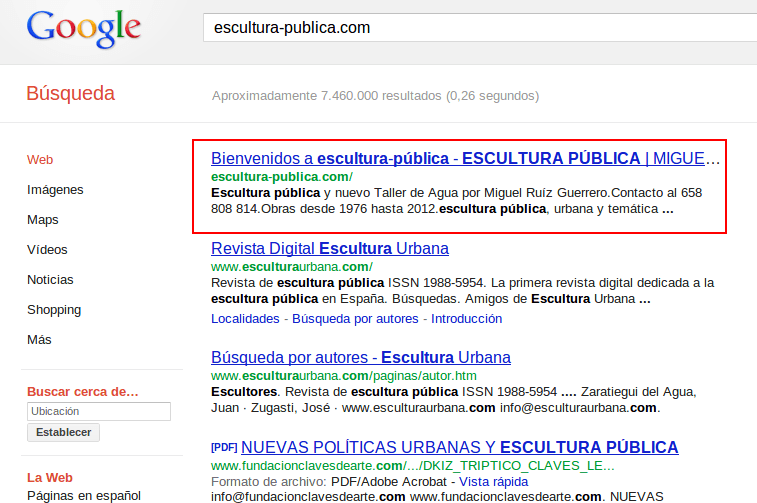This screenshot has height=503, width=757.
Task: Switch to Shopping results
Action: tap(54, 310)
